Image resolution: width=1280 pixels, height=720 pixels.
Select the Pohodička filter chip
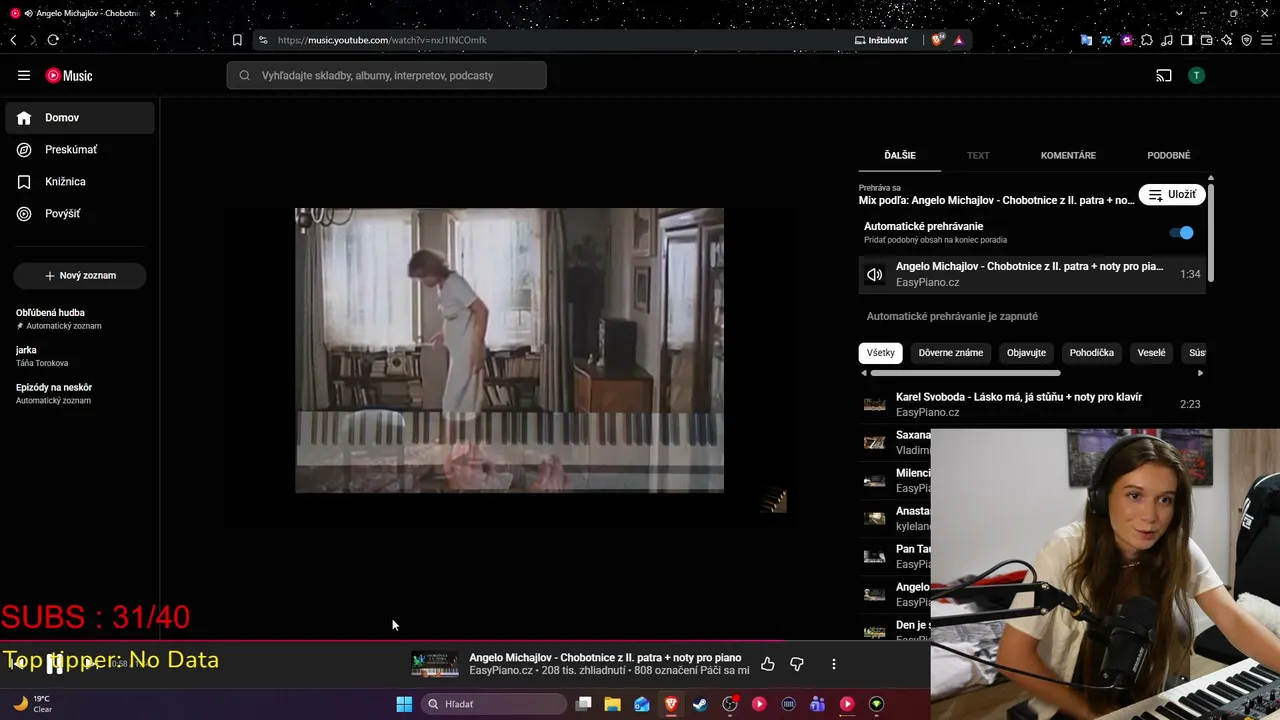click(x=1091, y=353)
